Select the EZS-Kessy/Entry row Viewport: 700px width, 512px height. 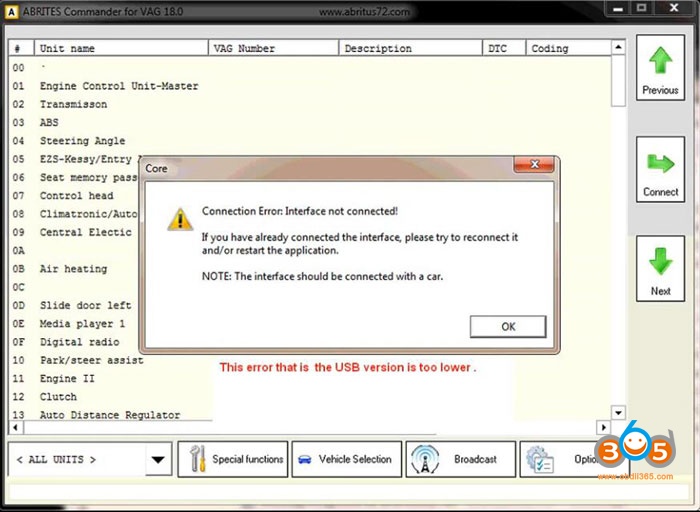(x=76, y=159)
